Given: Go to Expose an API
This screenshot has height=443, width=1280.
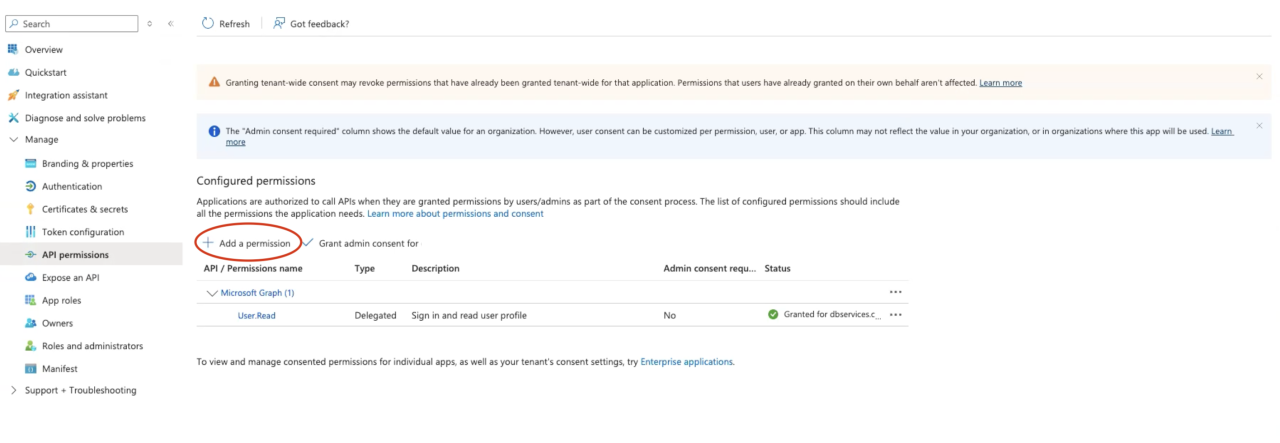Looking at the screenshot, I should pos(70,277).
